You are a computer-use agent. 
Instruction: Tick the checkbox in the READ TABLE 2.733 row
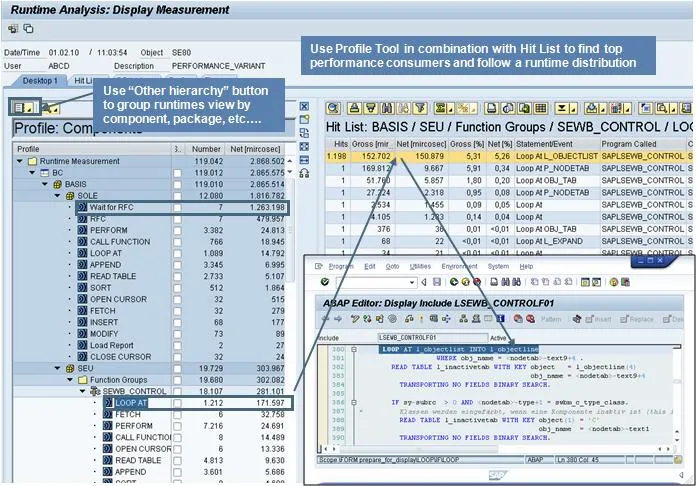[177, 277]
